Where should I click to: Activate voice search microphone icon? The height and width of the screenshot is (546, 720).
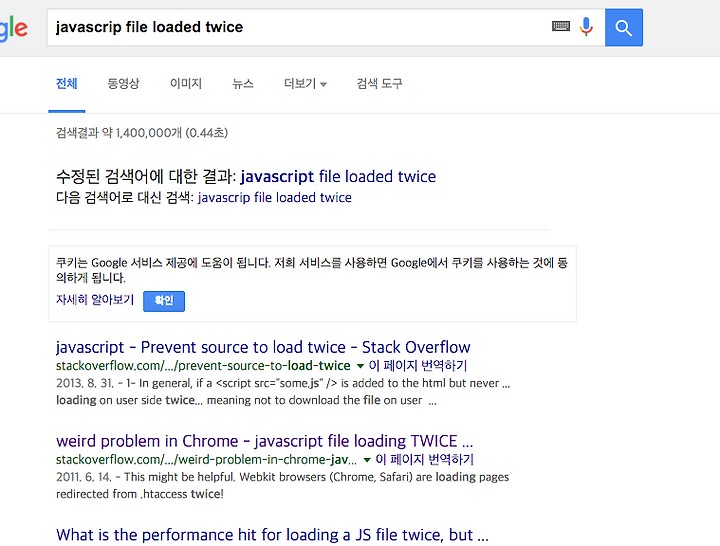(586, 27)
